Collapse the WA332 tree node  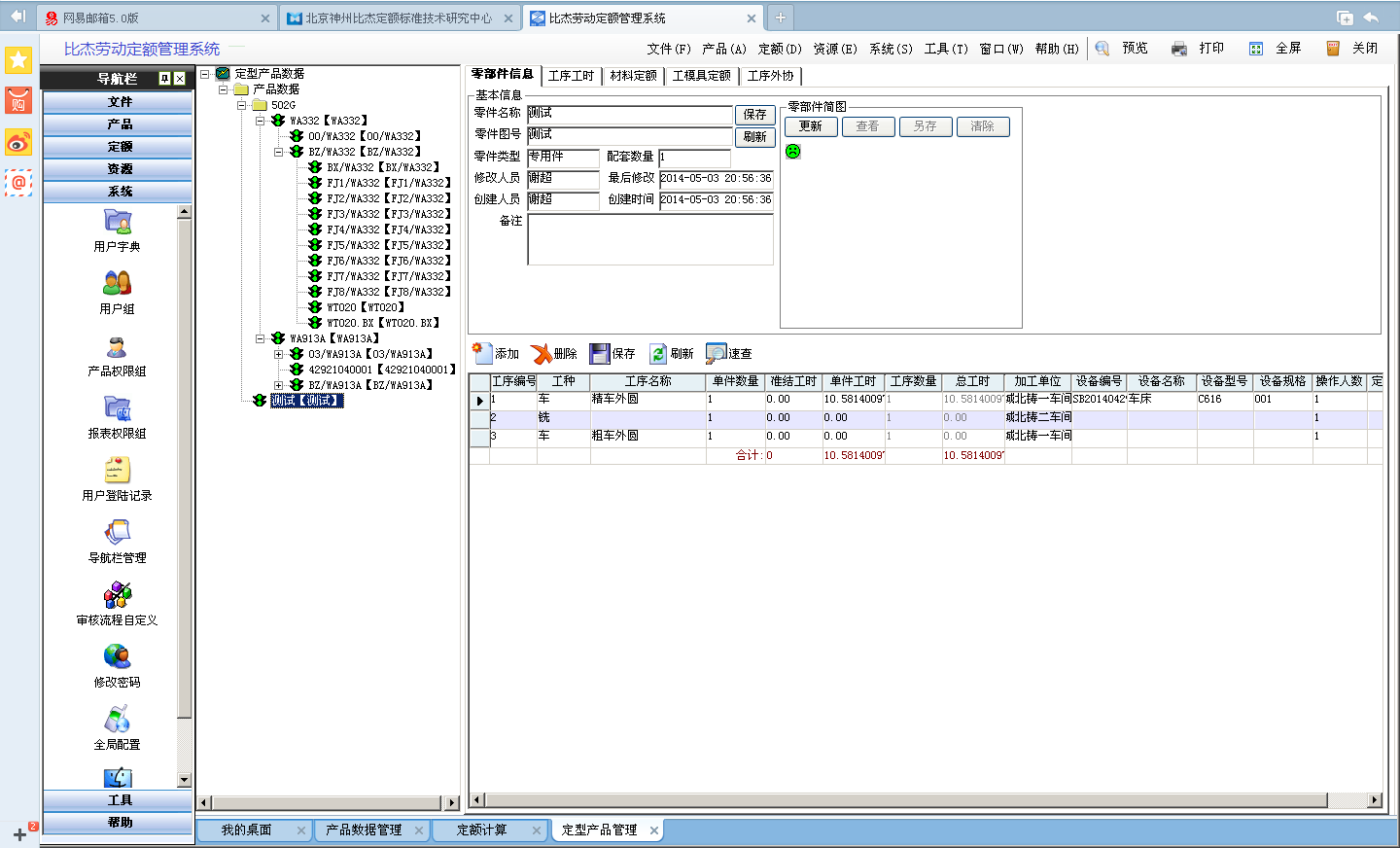[x=261, y=121]
